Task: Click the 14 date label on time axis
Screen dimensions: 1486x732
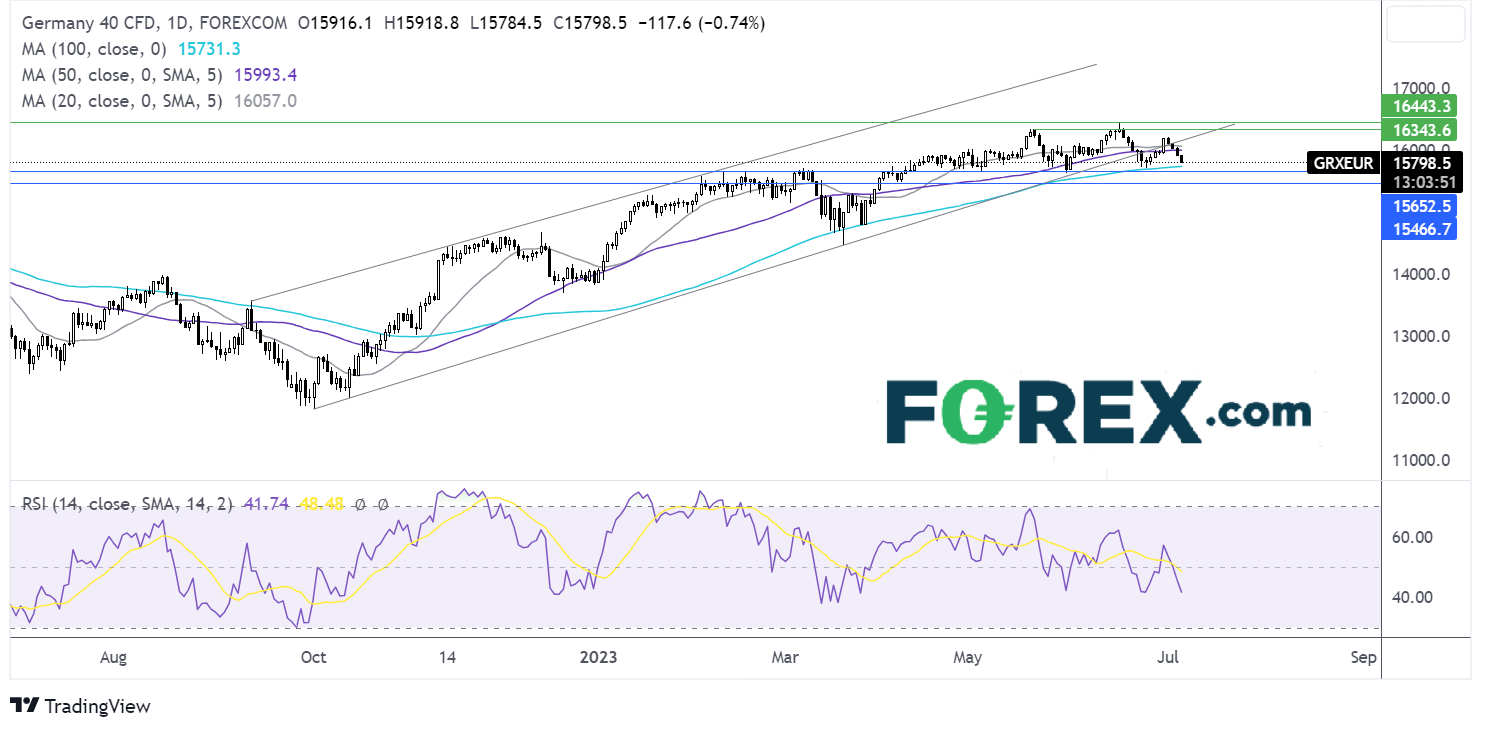Action: [x=447, y=657]
